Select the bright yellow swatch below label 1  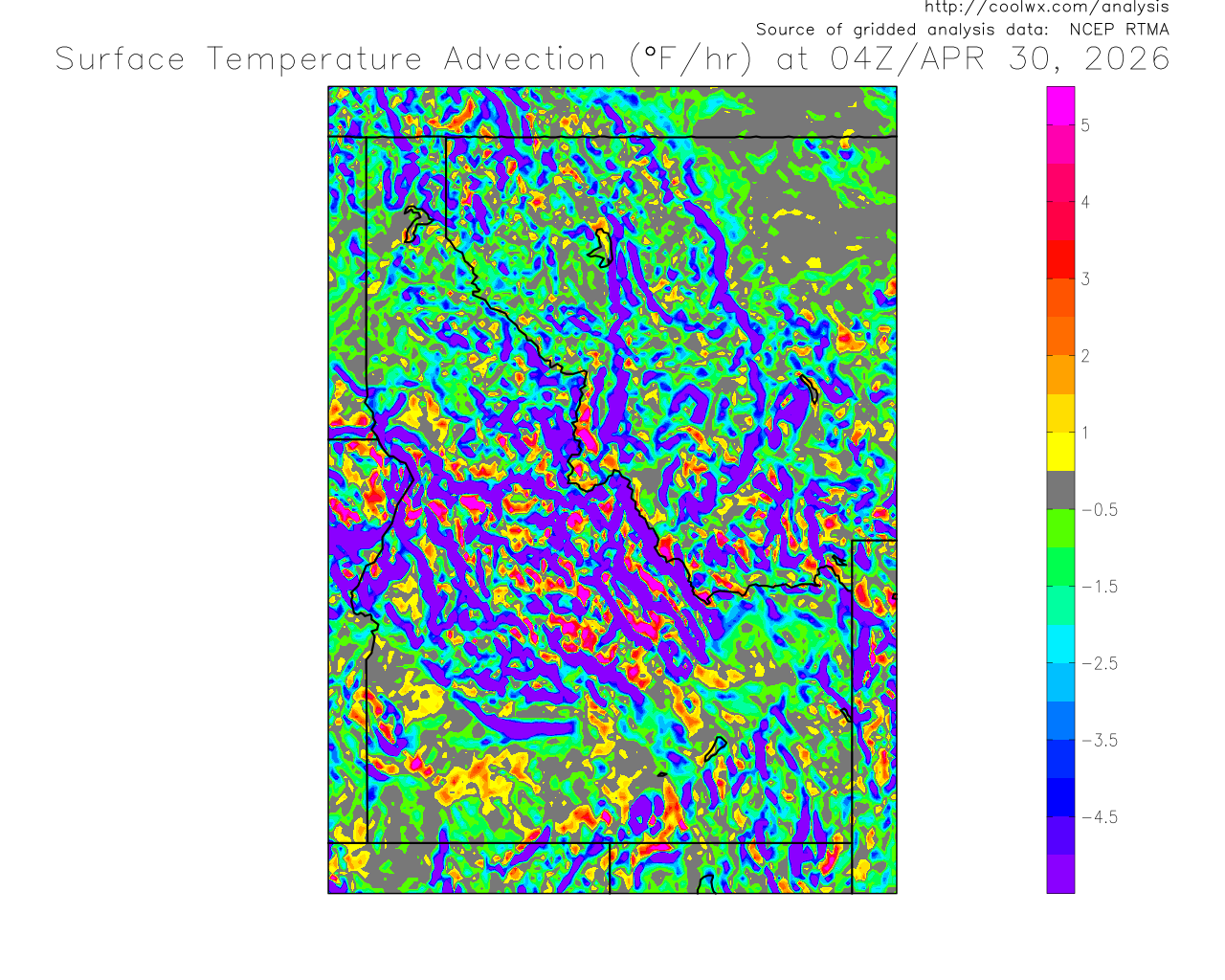coord(1060,452)
